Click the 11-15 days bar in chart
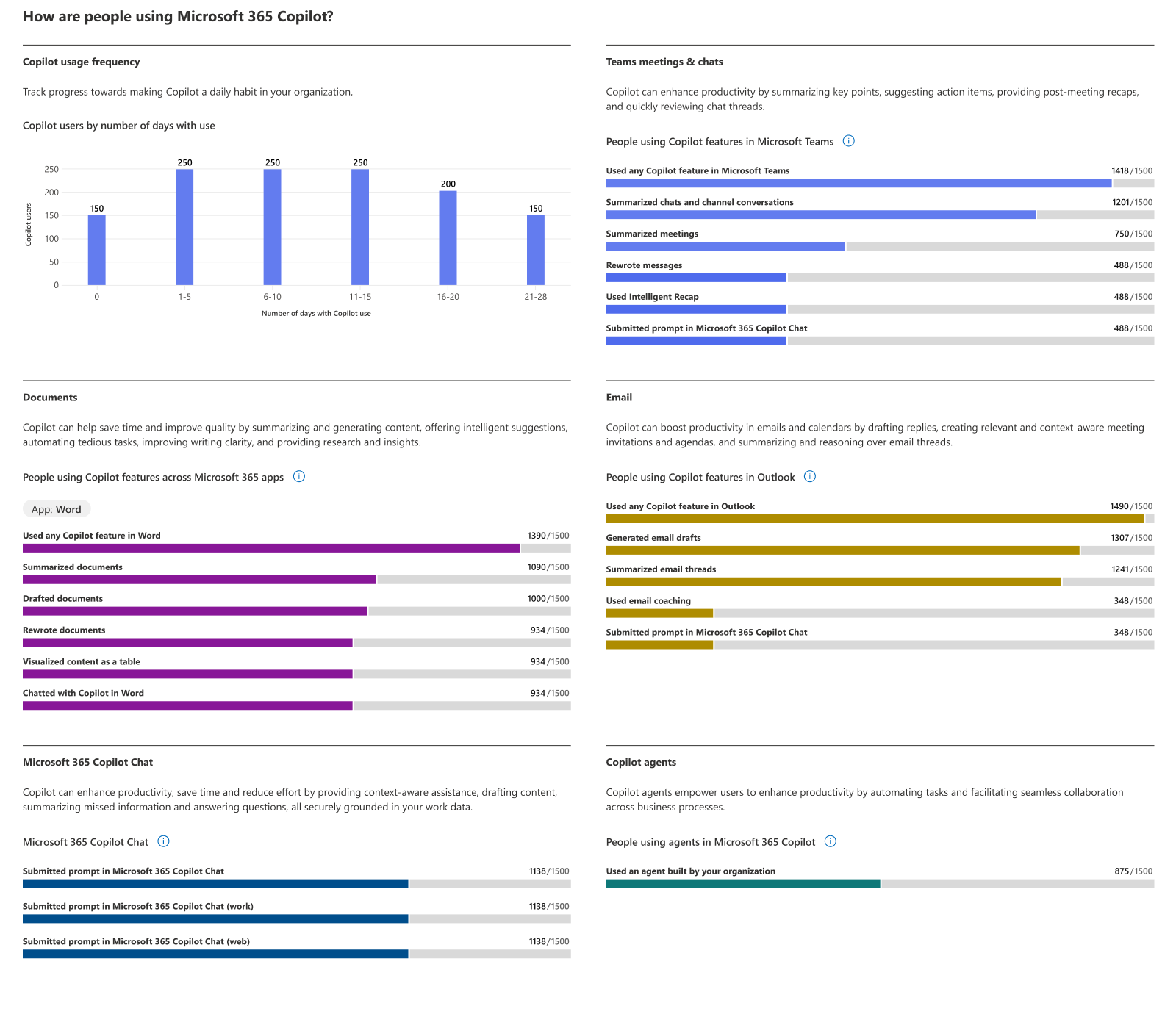 pos(360,227)
